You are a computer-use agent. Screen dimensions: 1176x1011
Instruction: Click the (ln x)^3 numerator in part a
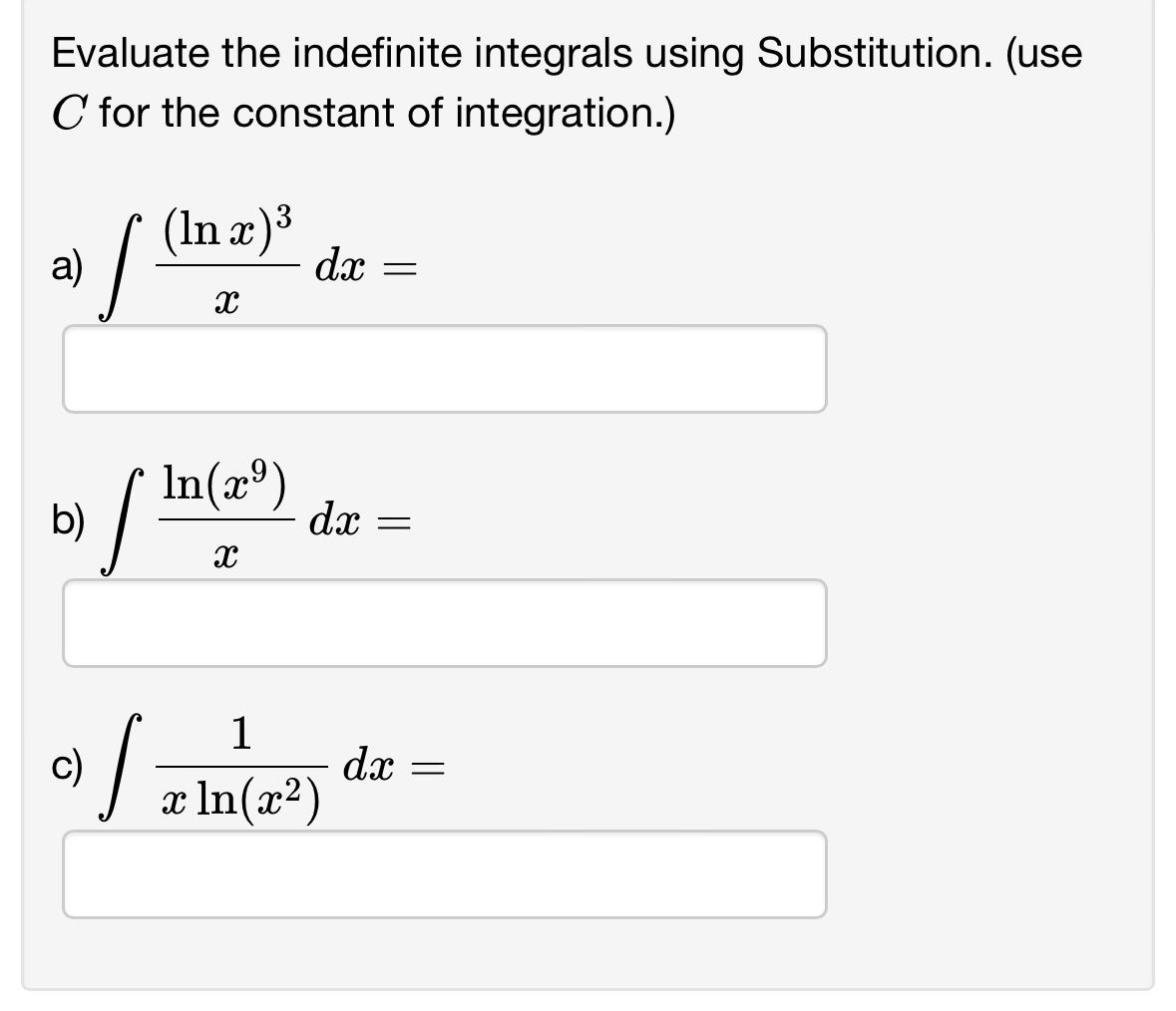point(227,230)
